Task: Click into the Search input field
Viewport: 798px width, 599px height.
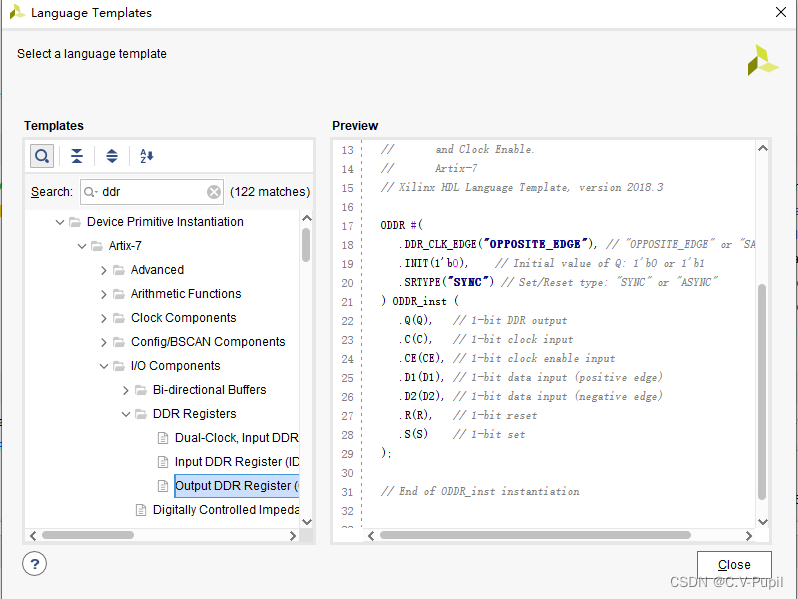Action: click(x=153, y=192)
